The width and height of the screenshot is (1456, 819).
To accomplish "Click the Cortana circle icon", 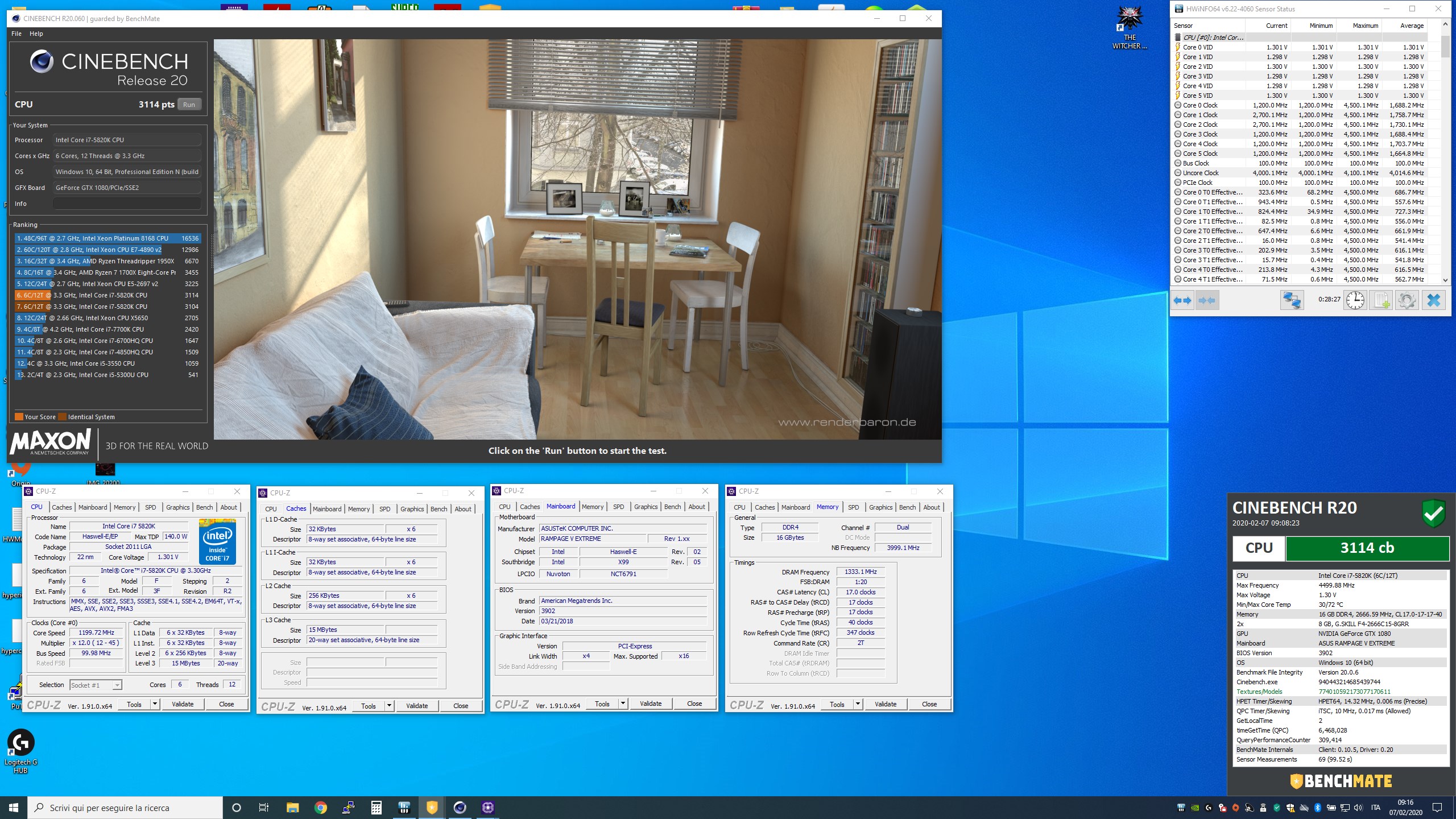I will click(x=237, y=808).
